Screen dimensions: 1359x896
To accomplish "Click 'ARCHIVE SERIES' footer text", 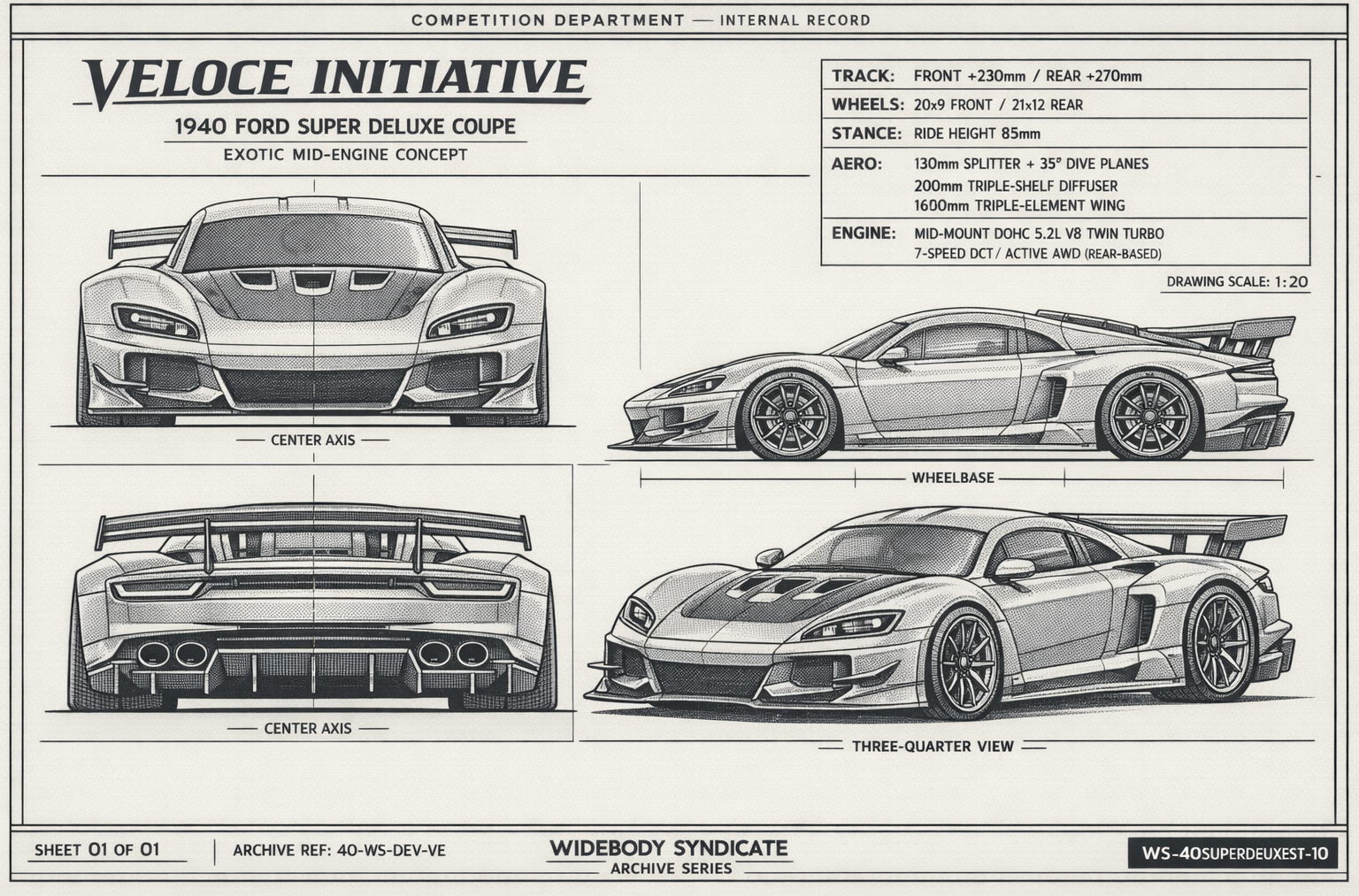I will [x=671, y=869].
